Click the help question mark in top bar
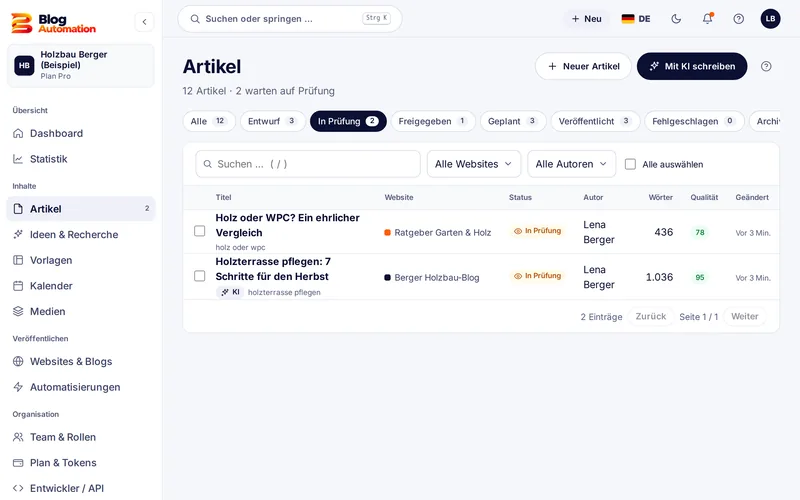The height and width of the screenshot is (500, 800). (738, 19)
